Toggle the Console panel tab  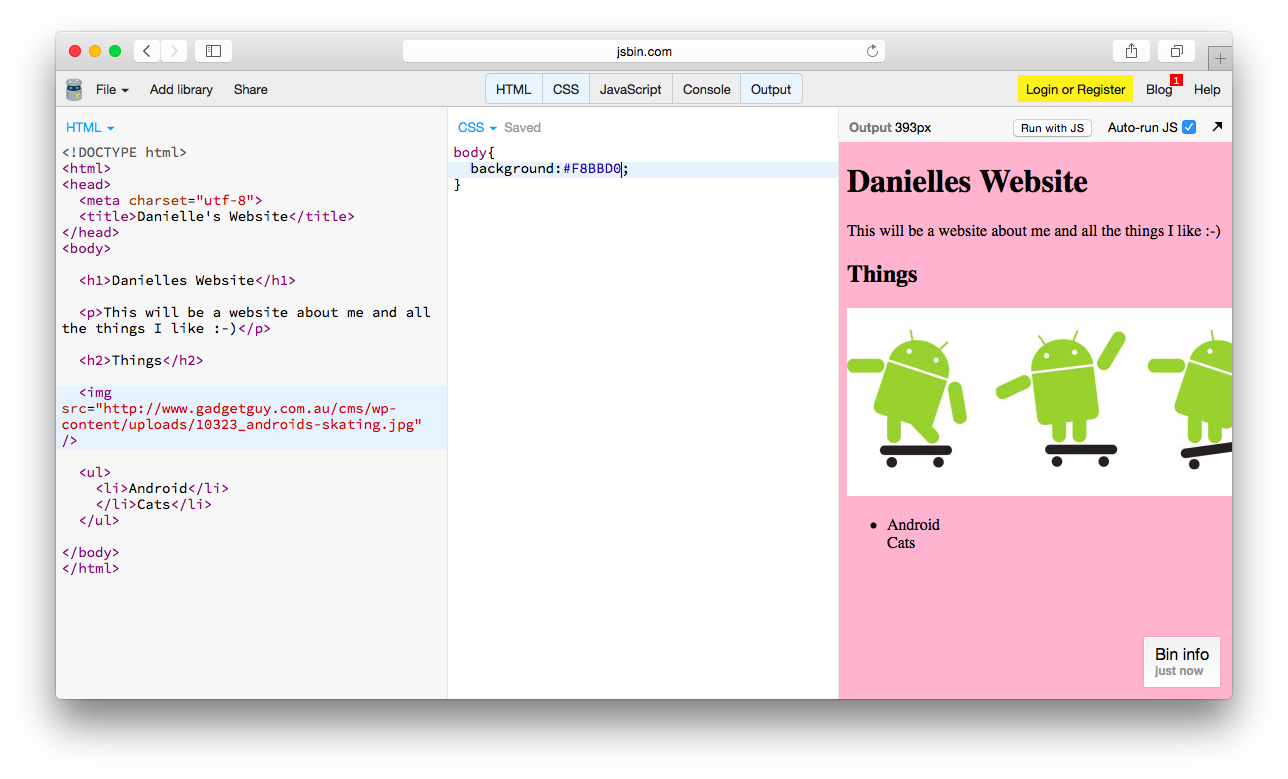click(x=707, y=89)
